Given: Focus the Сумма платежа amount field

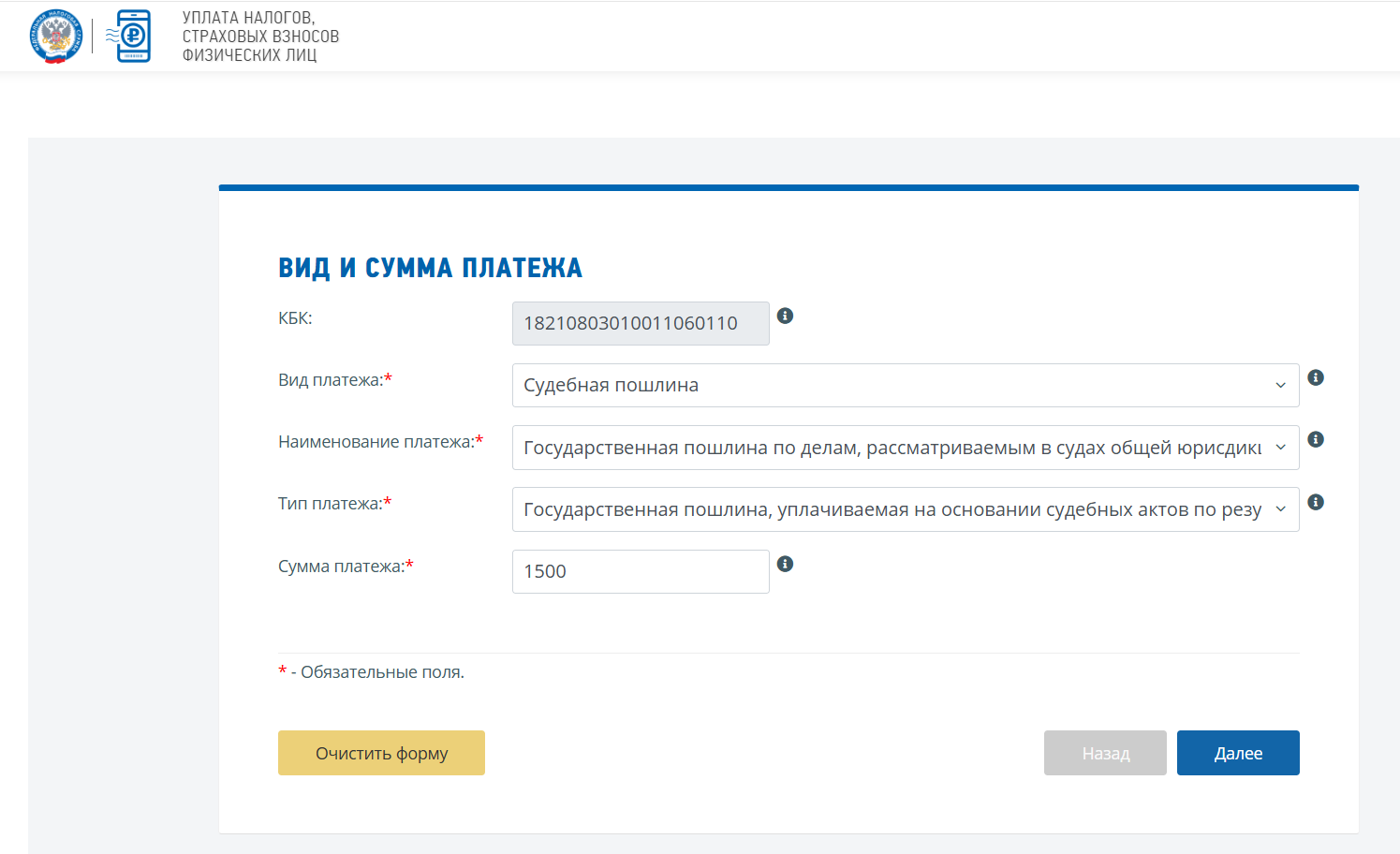Looking at the screenshot, I should (x=640, y=570).
